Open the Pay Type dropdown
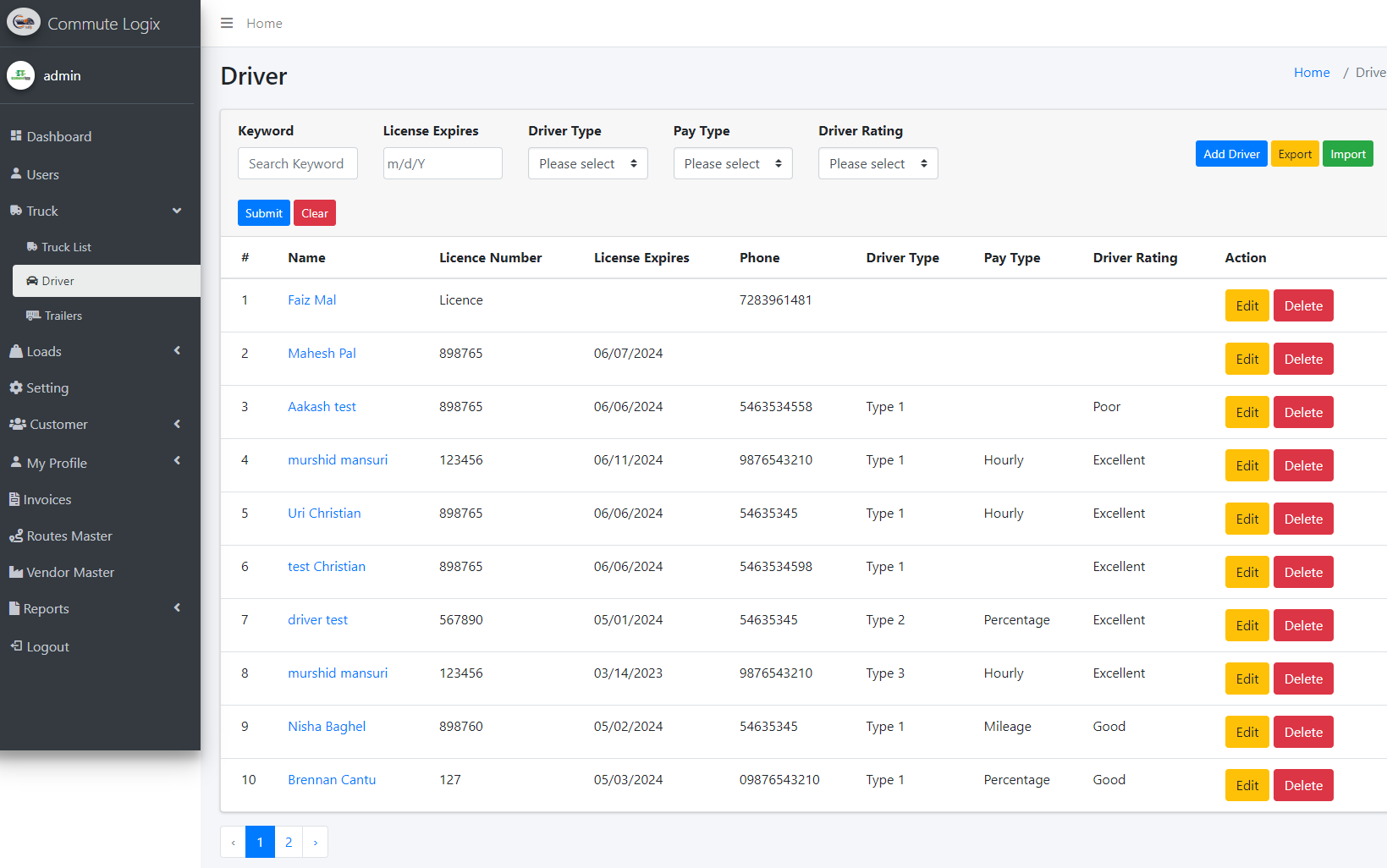Viewport: 1387px width, 868px height. [x=732, y=163]
